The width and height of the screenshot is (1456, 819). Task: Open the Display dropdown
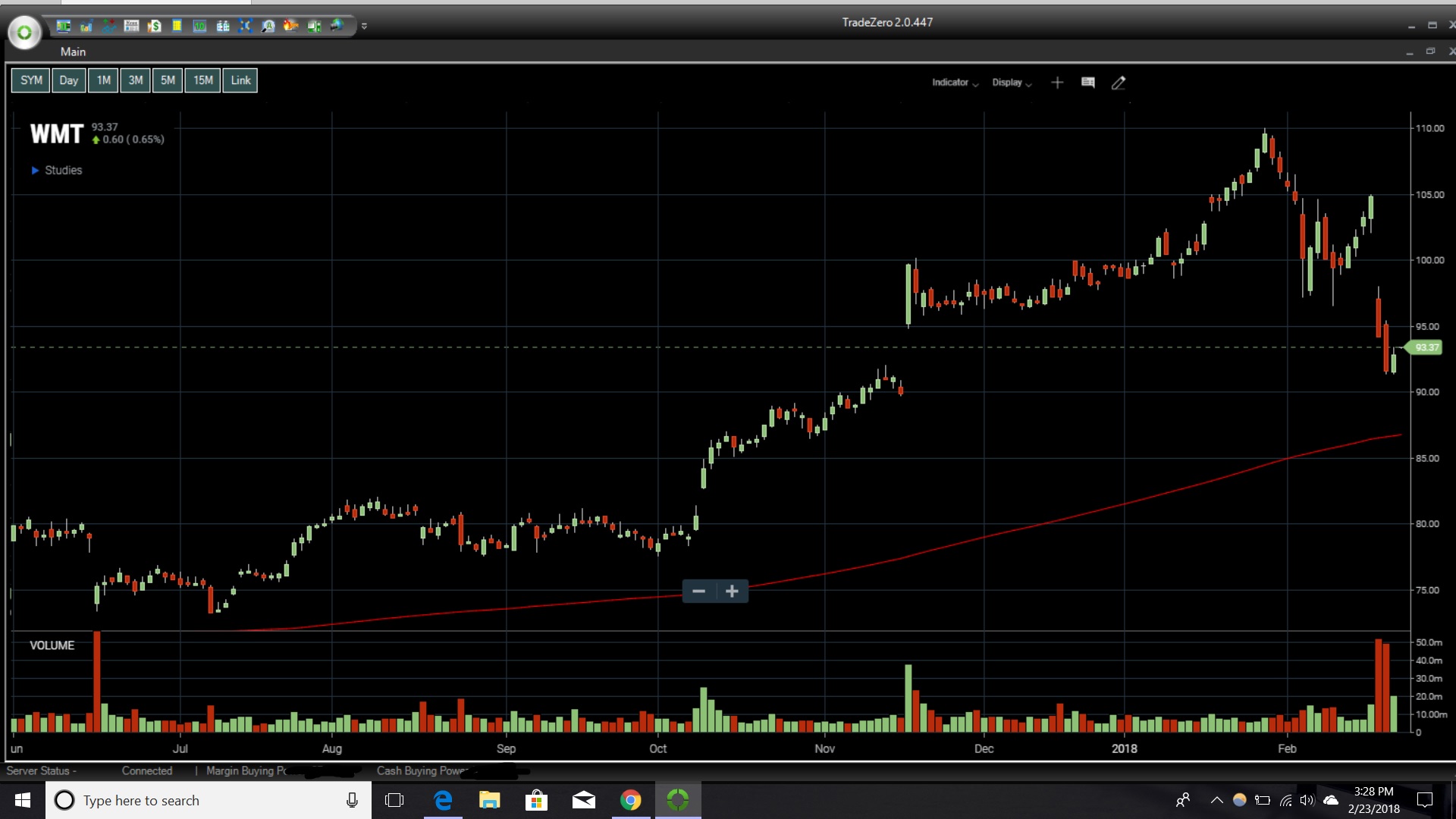click(x=1012, y=83)
